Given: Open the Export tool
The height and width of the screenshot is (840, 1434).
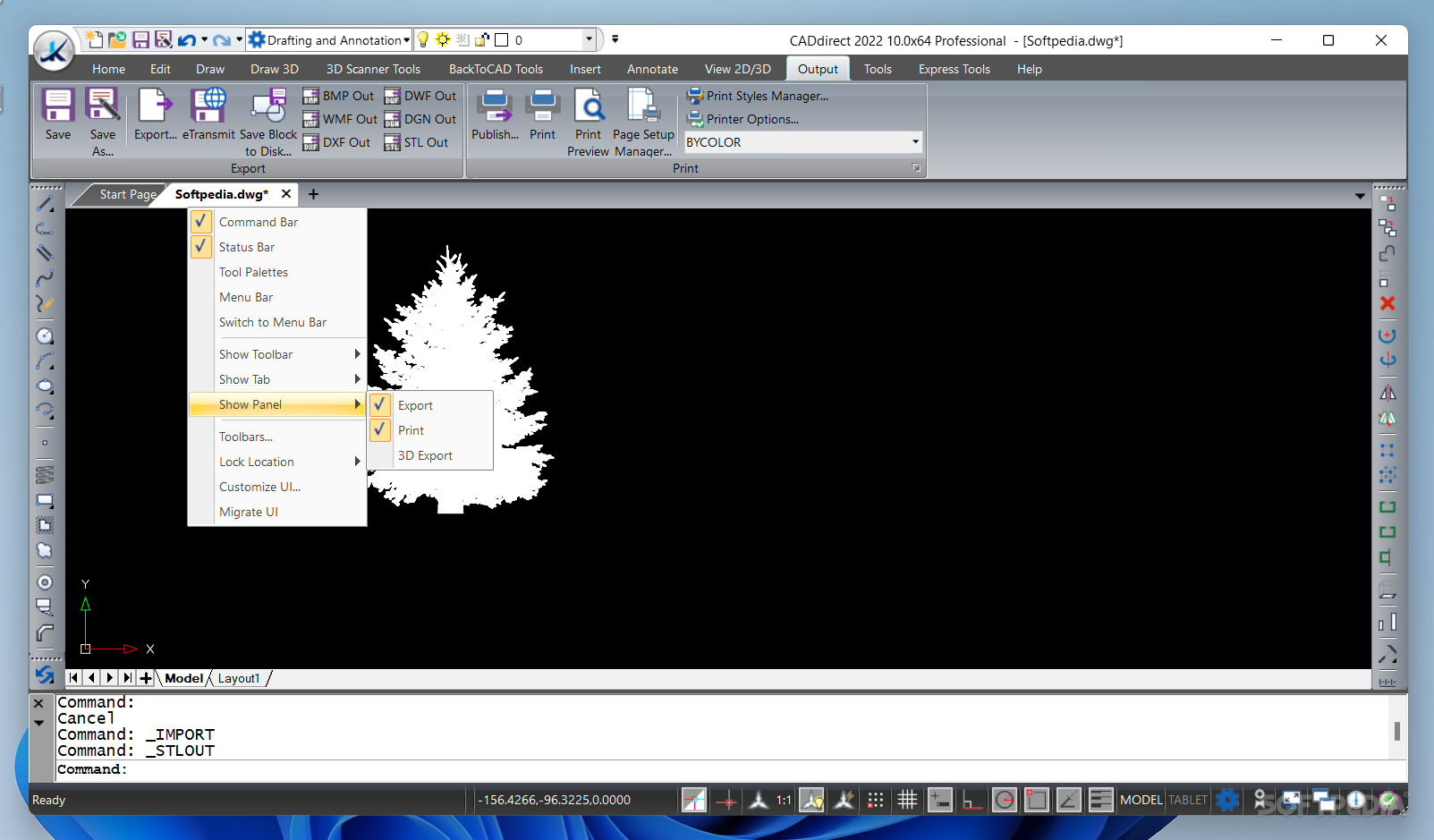Looking at the screenshot, I should 155,115.
